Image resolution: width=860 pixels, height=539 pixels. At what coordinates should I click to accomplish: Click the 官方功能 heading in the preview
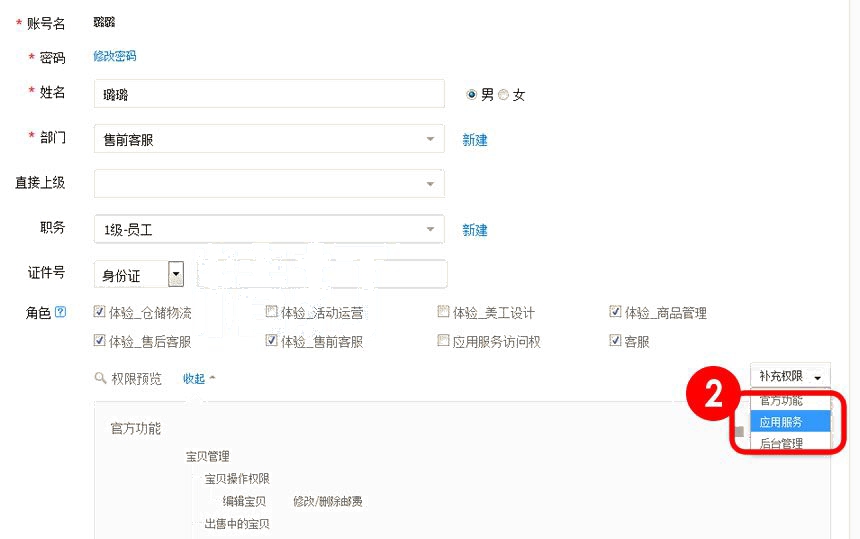(135, 428)
